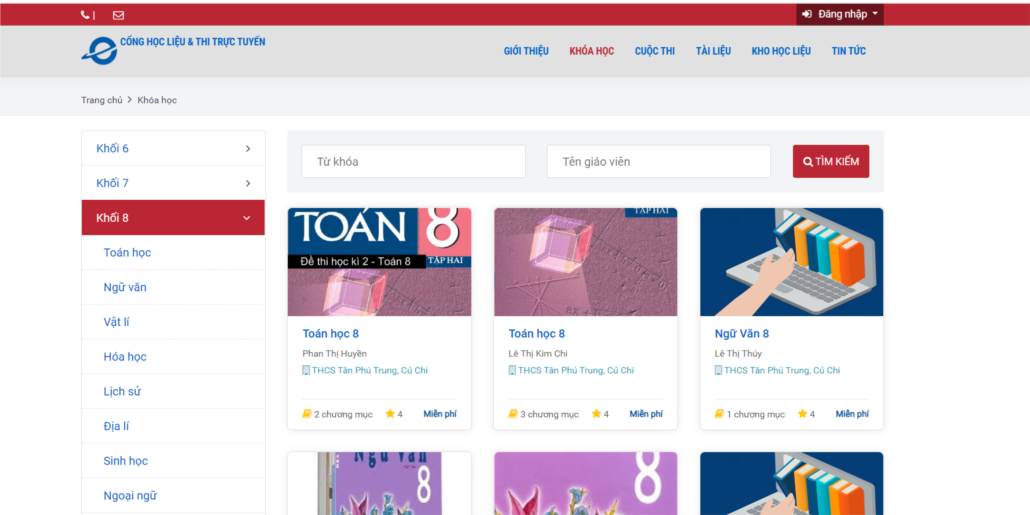Screen dimensions: 1030x515
Task: Open Toán học 8 course by Phan Thị Huyền
Action: tap(330, 334)
